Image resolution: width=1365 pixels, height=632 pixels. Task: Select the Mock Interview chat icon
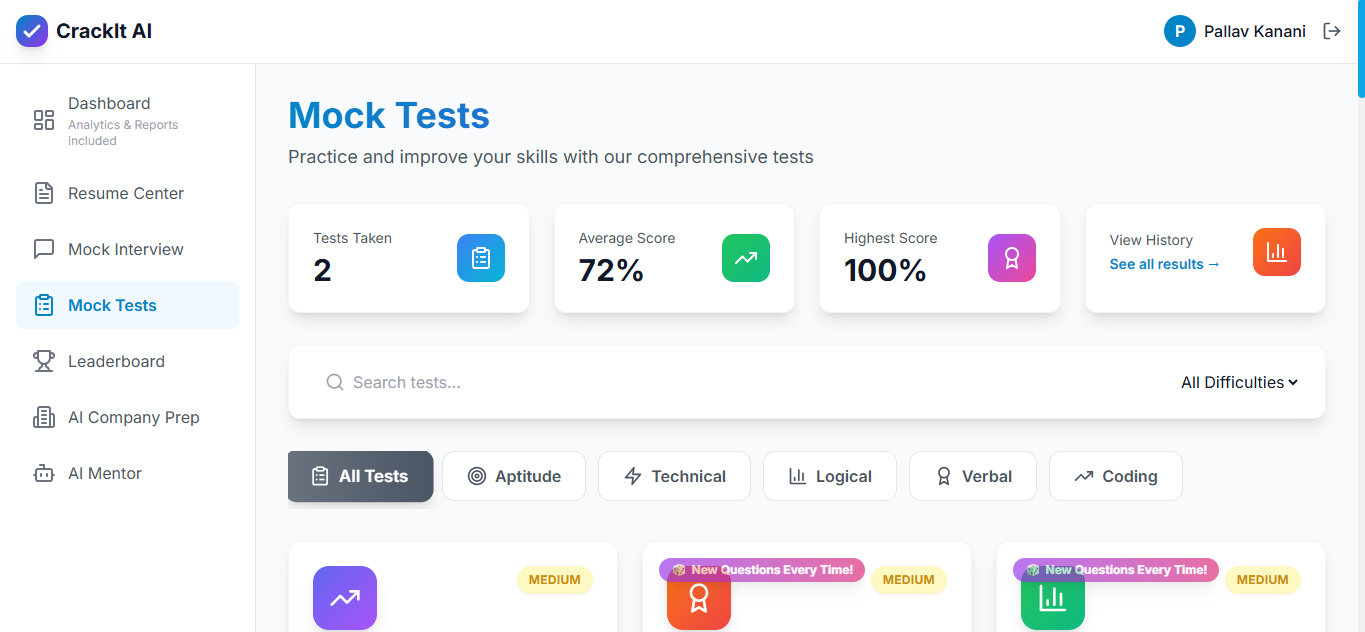pyautogui.click(x=44, y=249)
